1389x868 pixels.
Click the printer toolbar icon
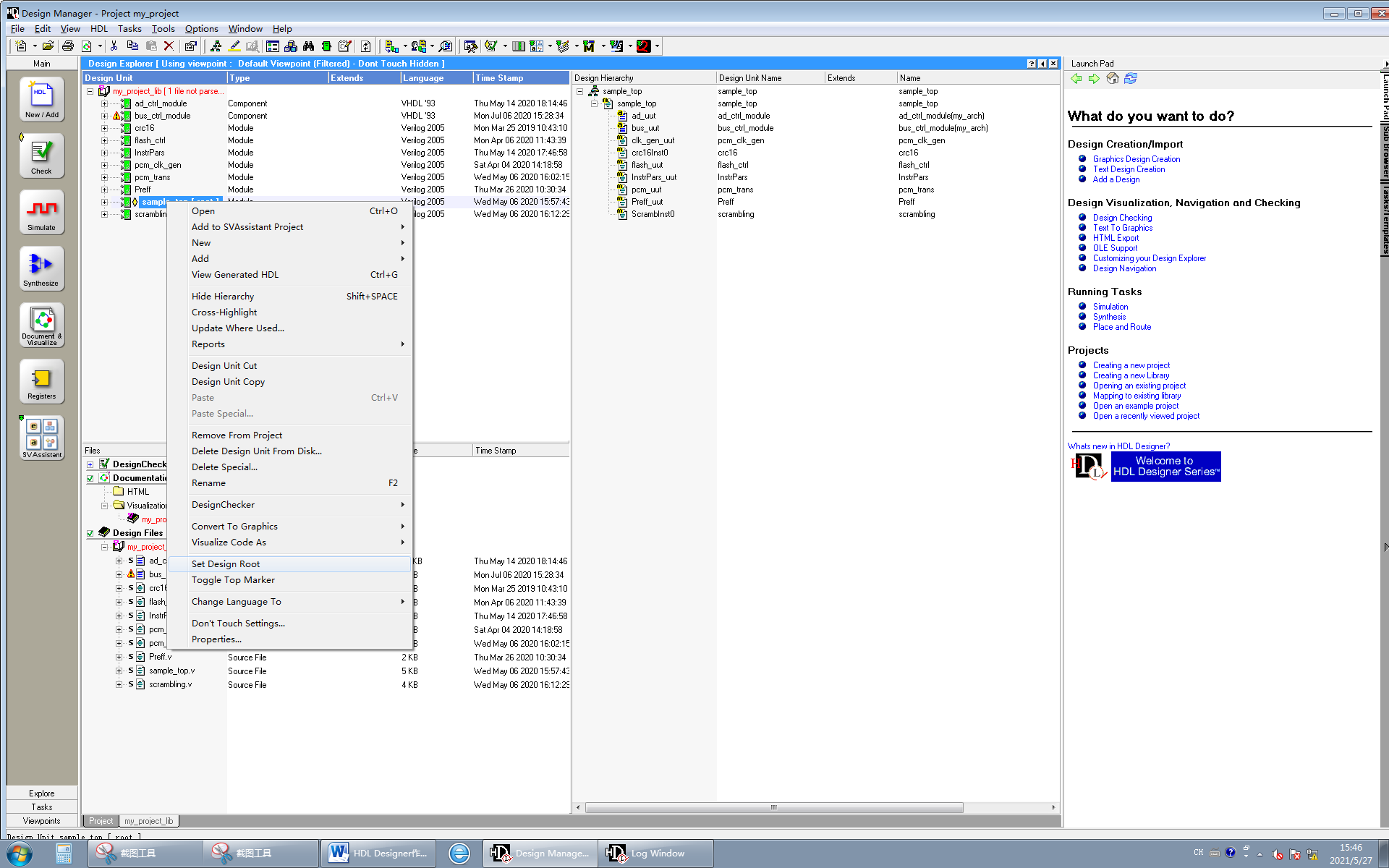click(68, 46)
